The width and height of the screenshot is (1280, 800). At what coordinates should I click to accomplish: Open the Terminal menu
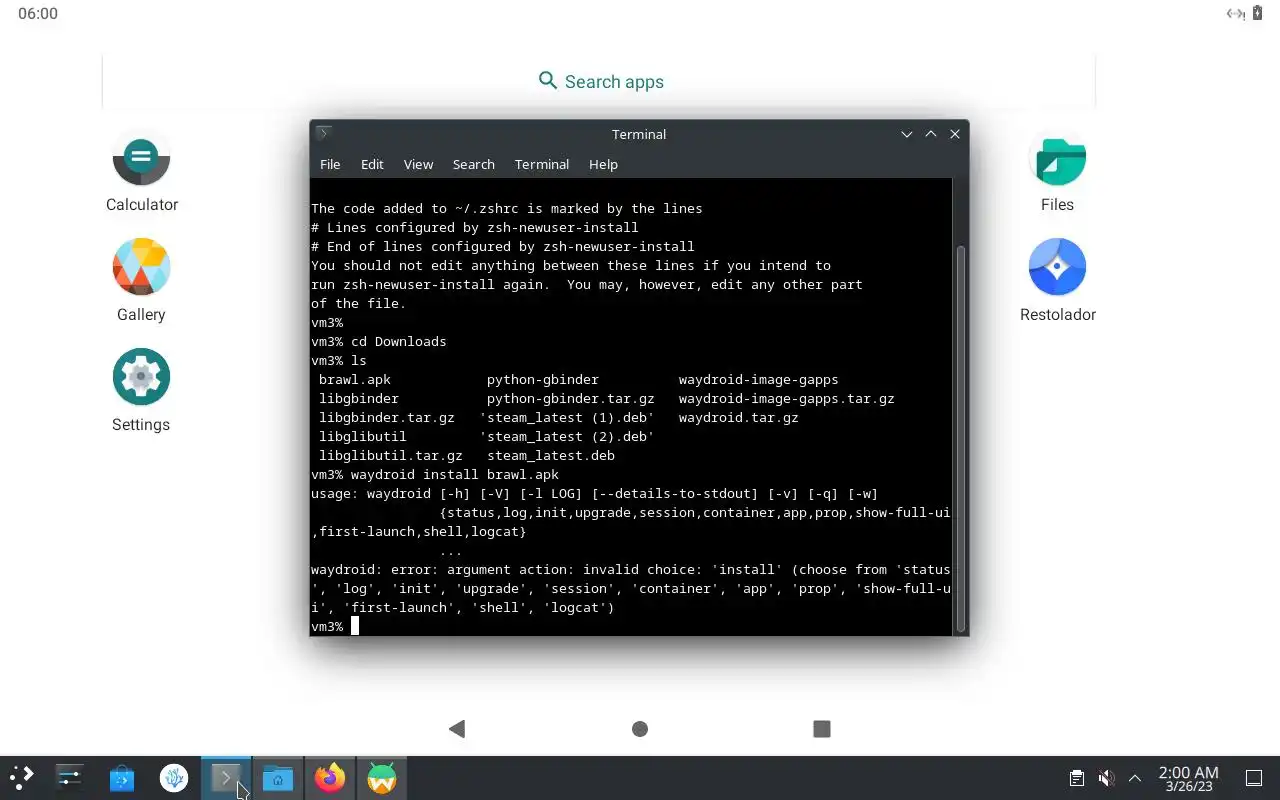542,164
